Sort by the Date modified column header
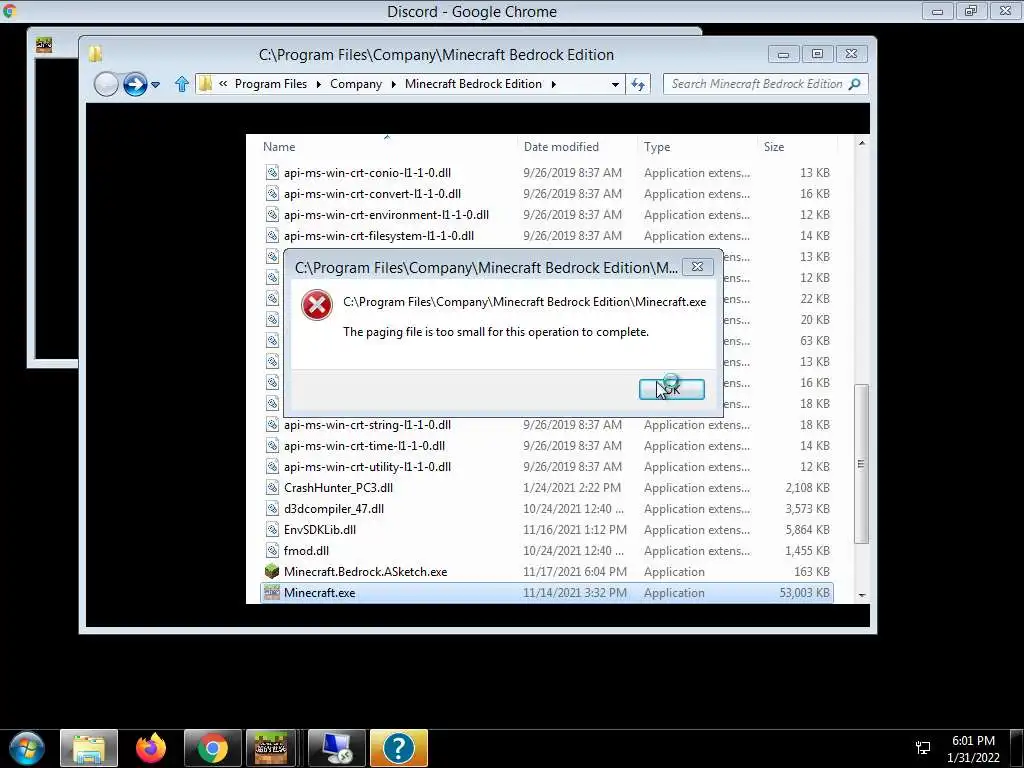 tap(561, 147)
